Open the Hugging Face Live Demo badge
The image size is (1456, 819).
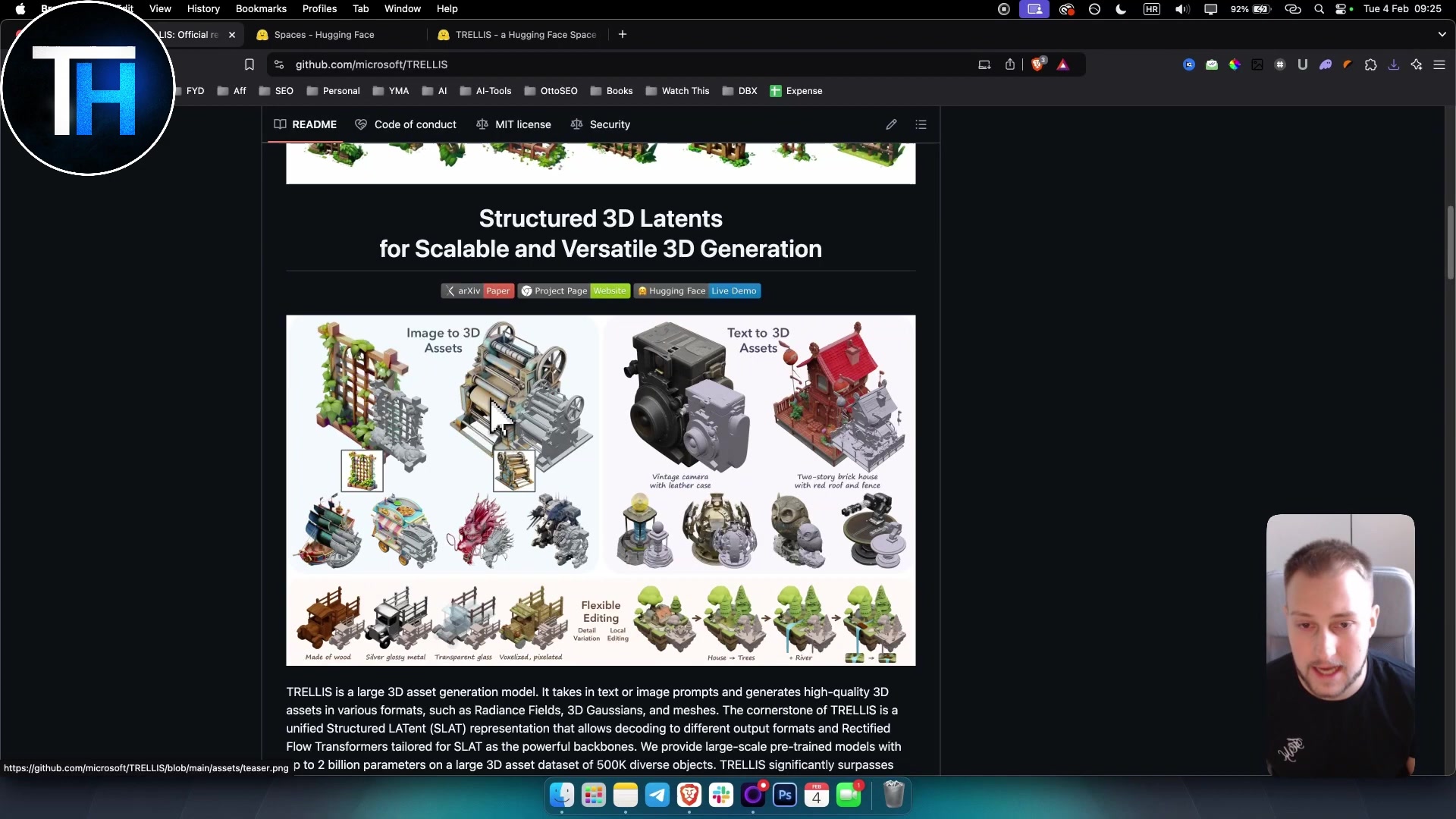pyautogui.click(x=697, y=291)
